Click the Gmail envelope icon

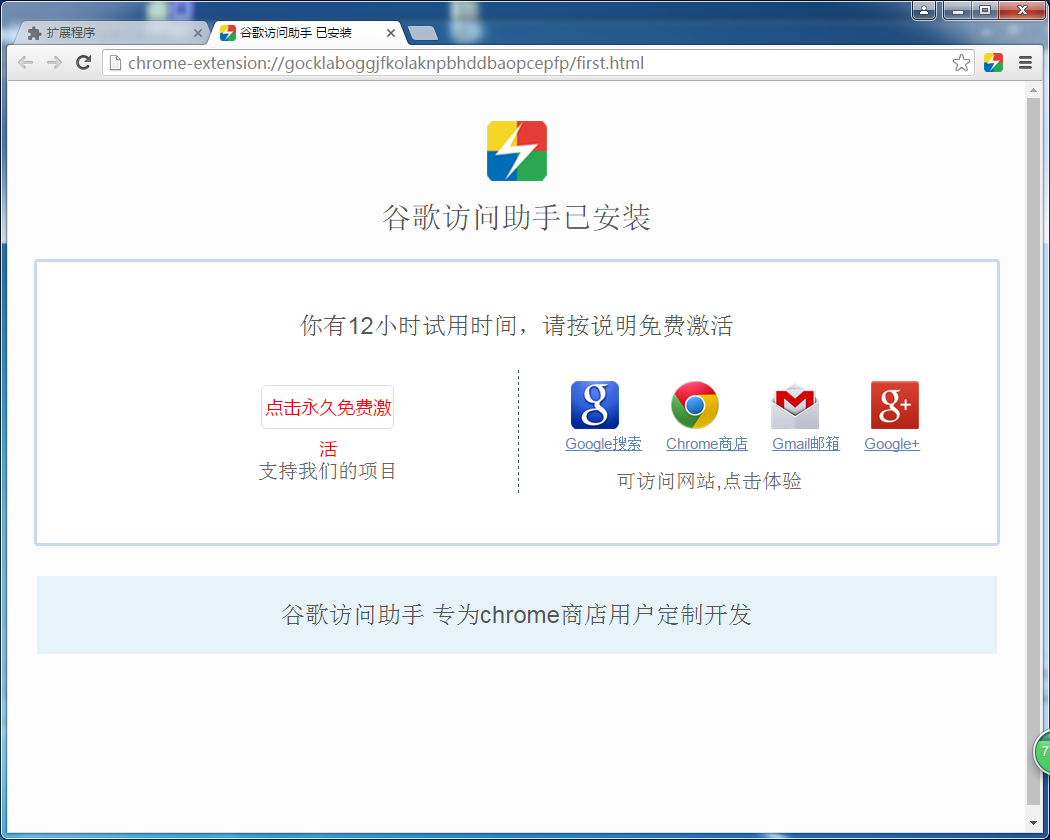coord(794,405)
